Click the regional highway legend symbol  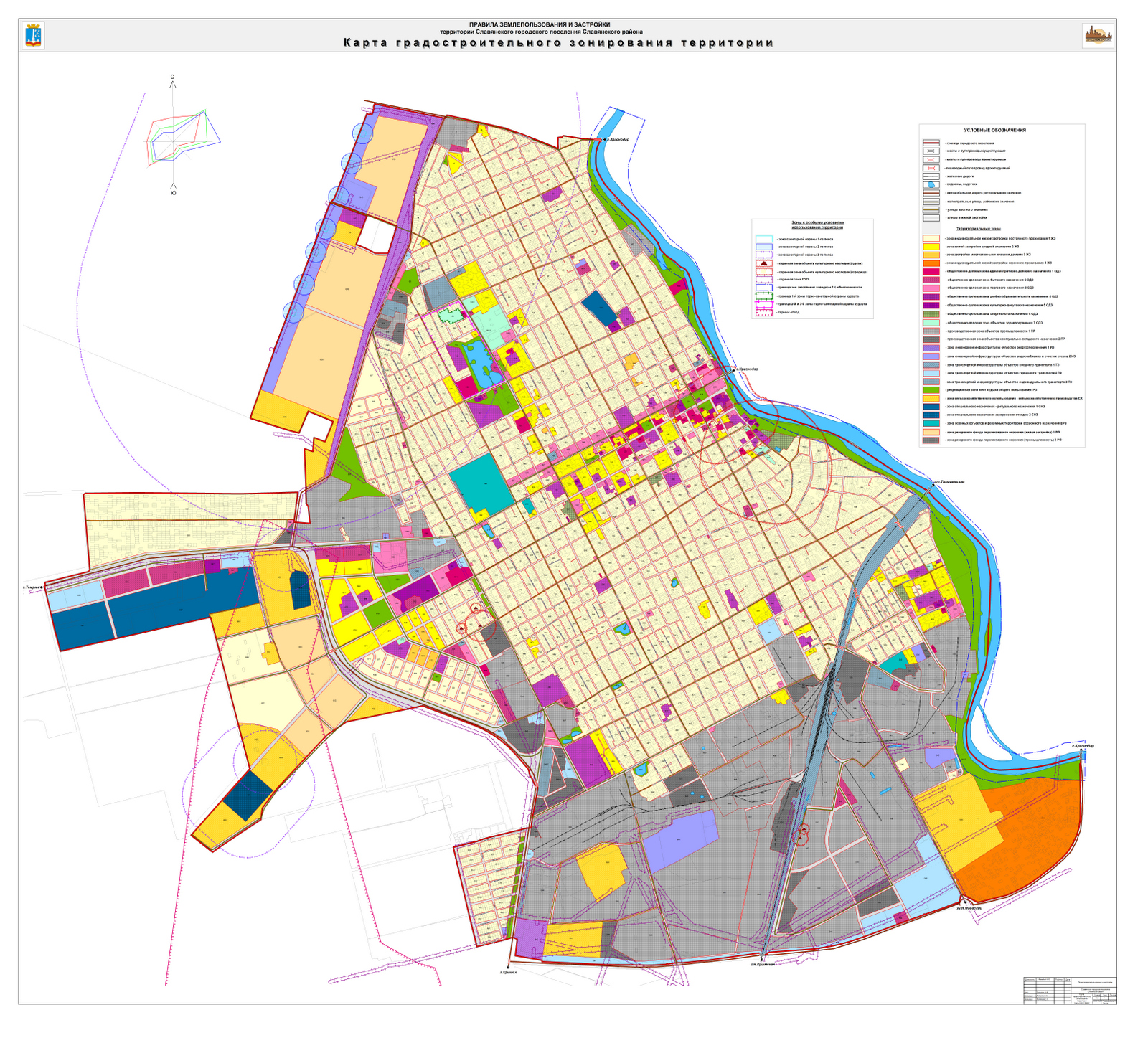tap(931, 193)
